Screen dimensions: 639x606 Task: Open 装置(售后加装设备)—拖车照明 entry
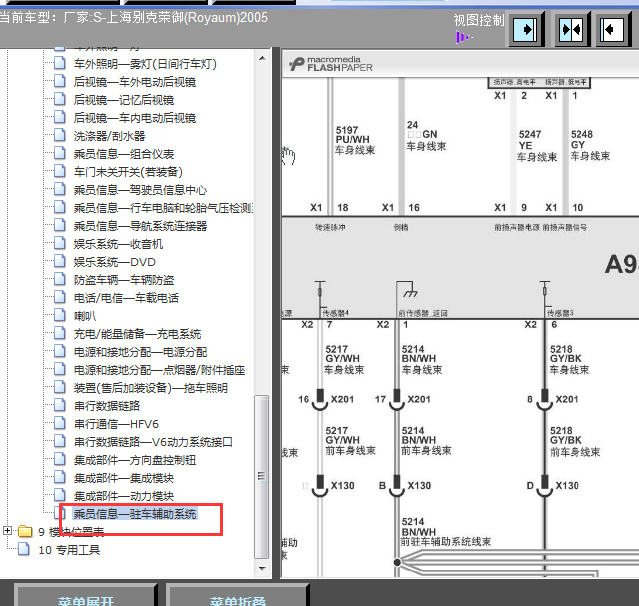tap(150, 388)
